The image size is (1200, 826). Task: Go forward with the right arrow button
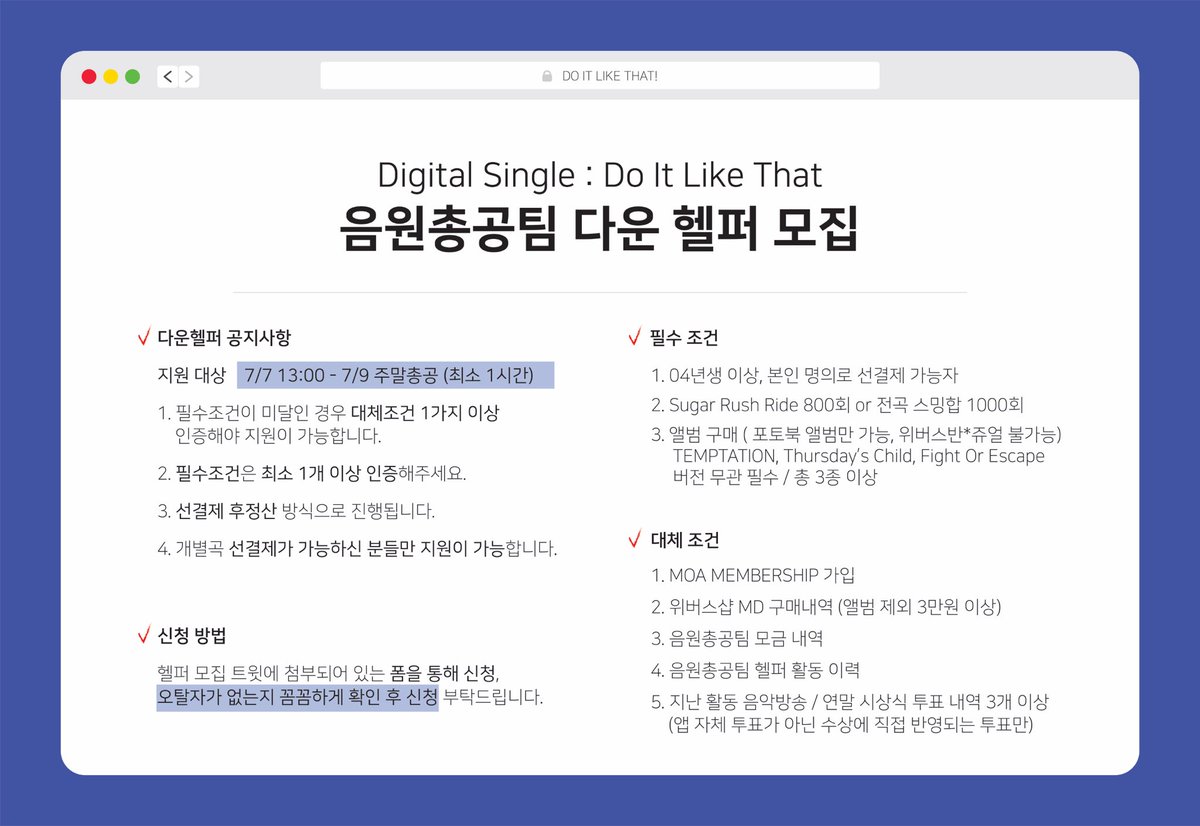tap(189, 76)
